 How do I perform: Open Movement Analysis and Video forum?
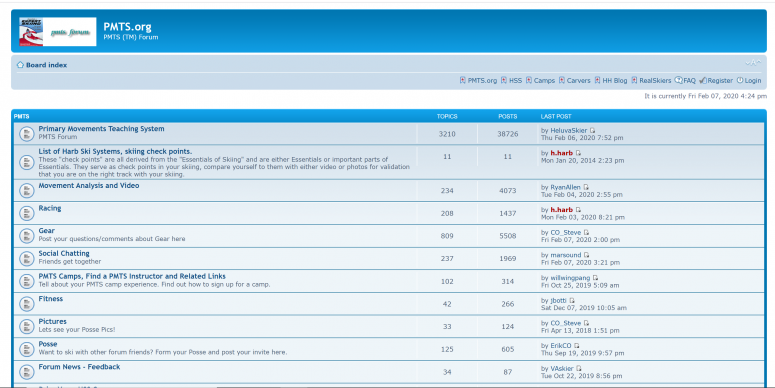coord(89,185)
